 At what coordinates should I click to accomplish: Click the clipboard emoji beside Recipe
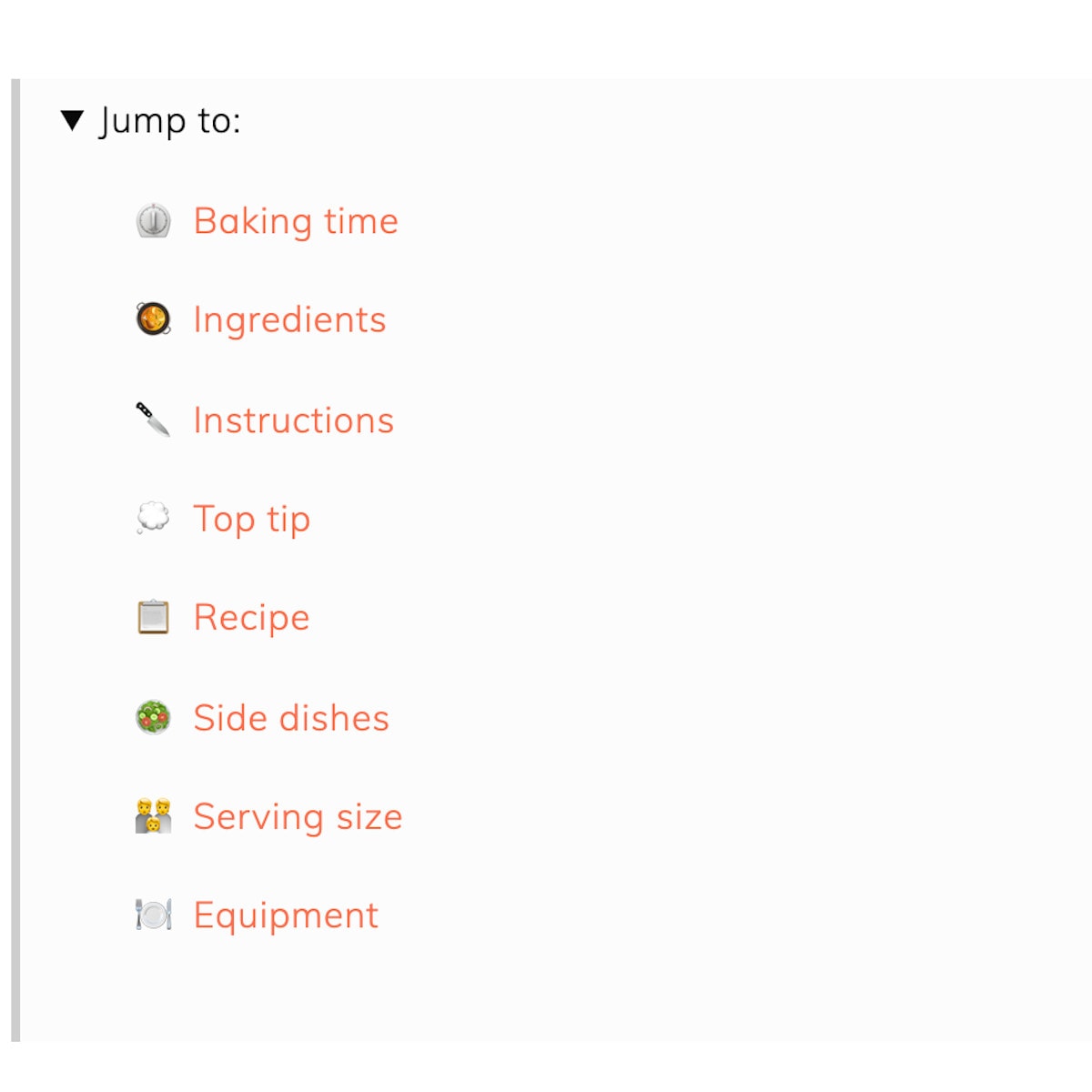(153, 617)
